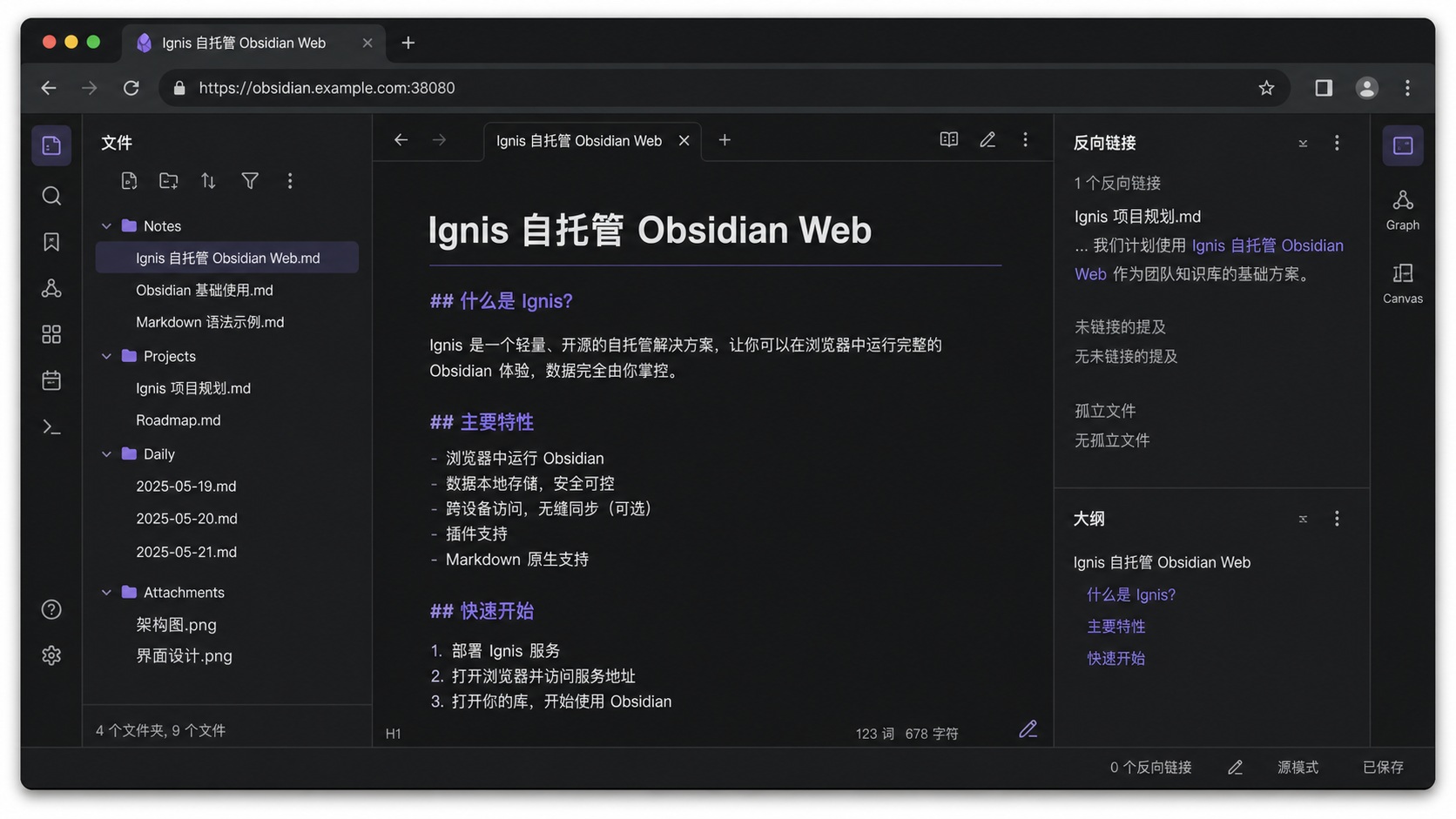
Task: Follow Ignis 自托管 Obsidian Web backlink
Action: tap(1267, 246)
